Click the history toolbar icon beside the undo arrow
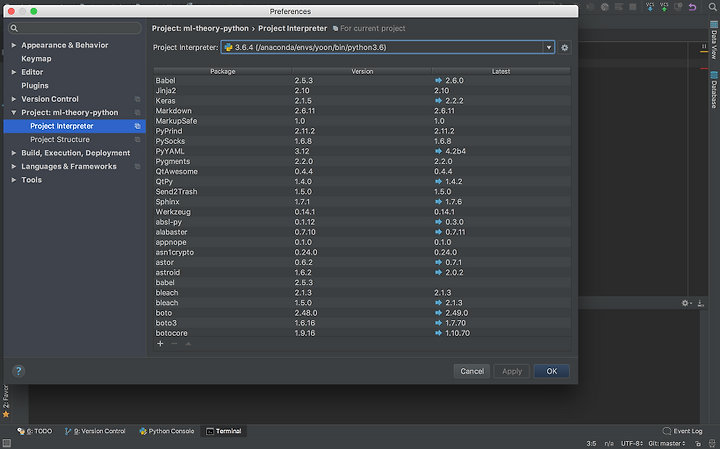 click(678, 6)
